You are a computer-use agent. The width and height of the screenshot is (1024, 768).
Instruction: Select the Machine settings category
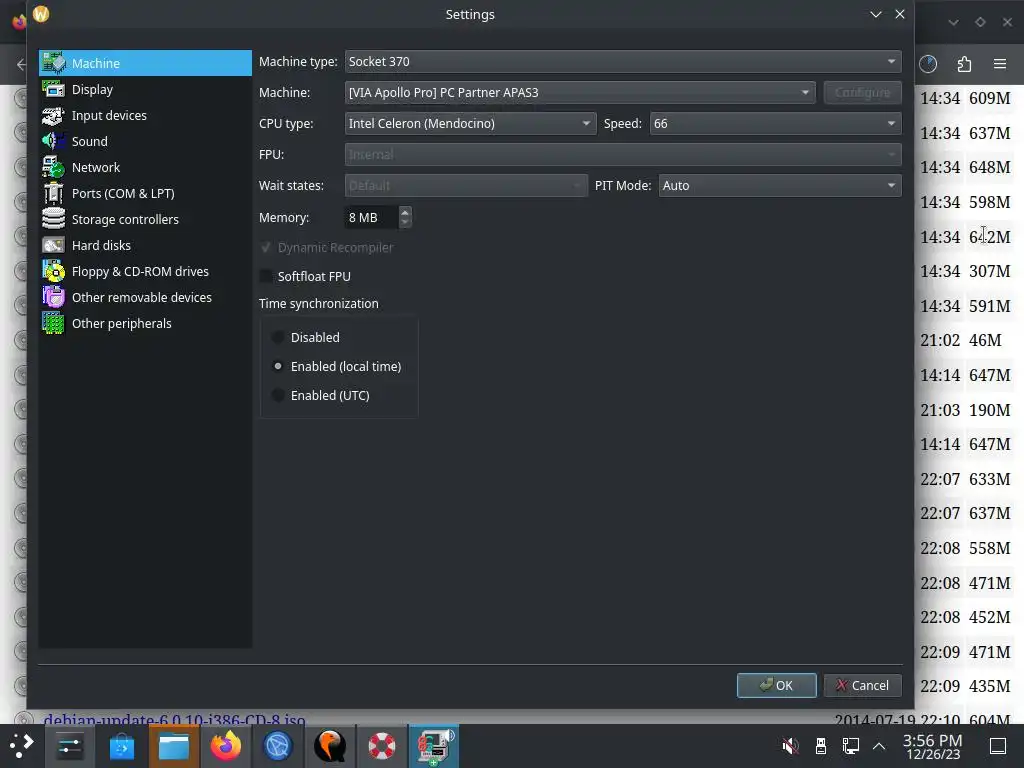click(145, 63)
